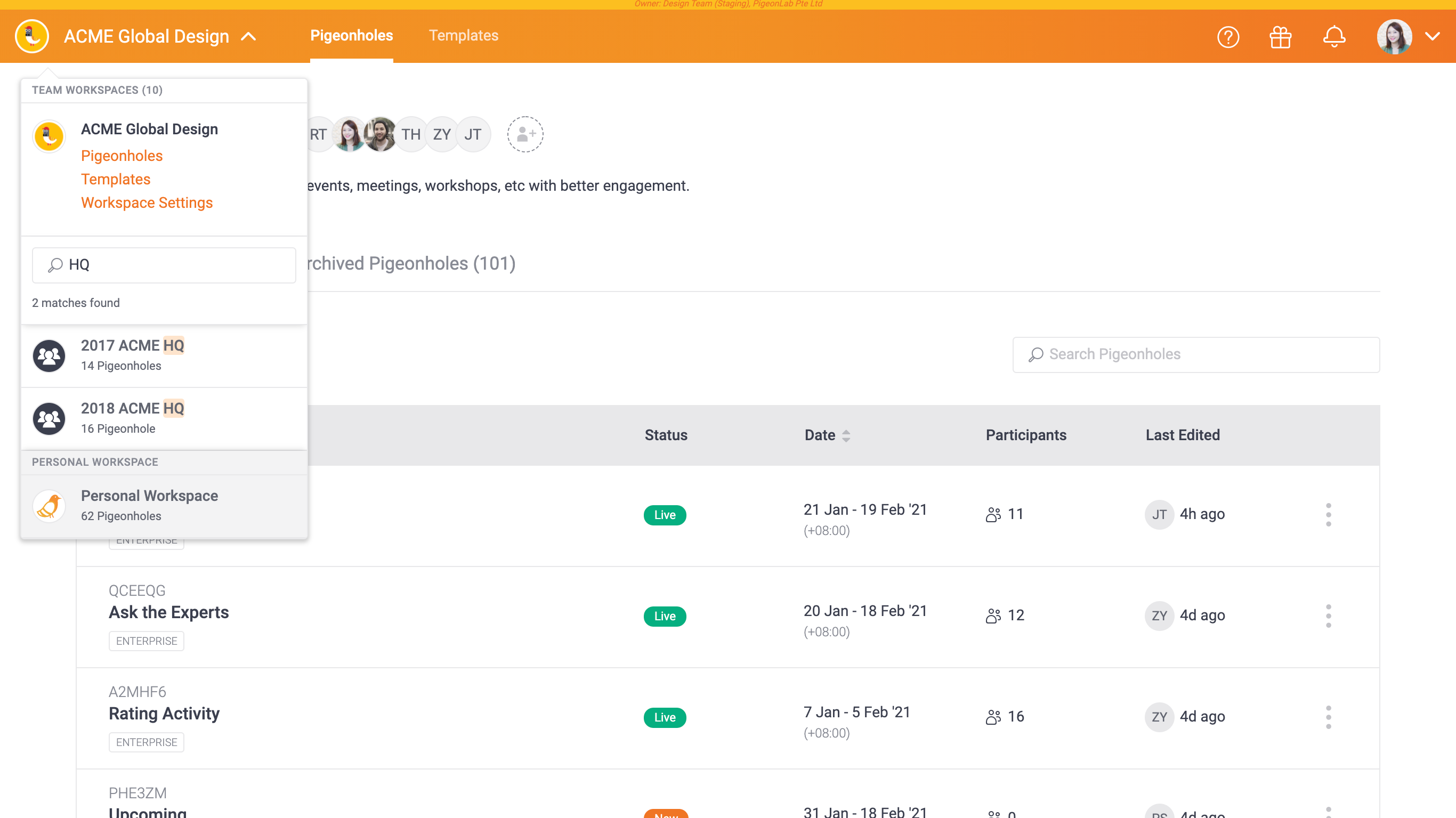Click the bearded man's photo avatar

click(x=380, y=134)
